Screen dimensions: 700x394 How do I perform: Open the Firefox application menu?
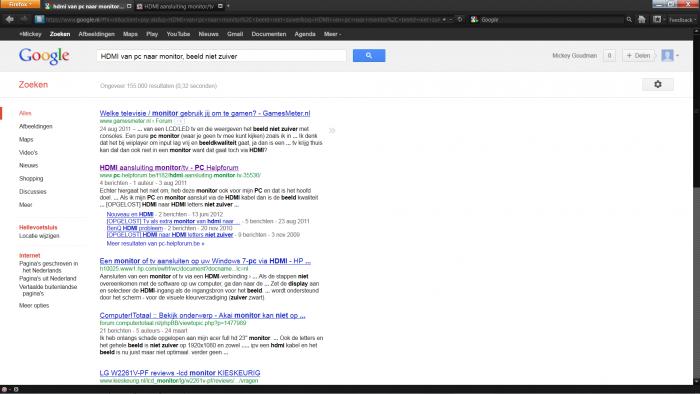[21, 4]
